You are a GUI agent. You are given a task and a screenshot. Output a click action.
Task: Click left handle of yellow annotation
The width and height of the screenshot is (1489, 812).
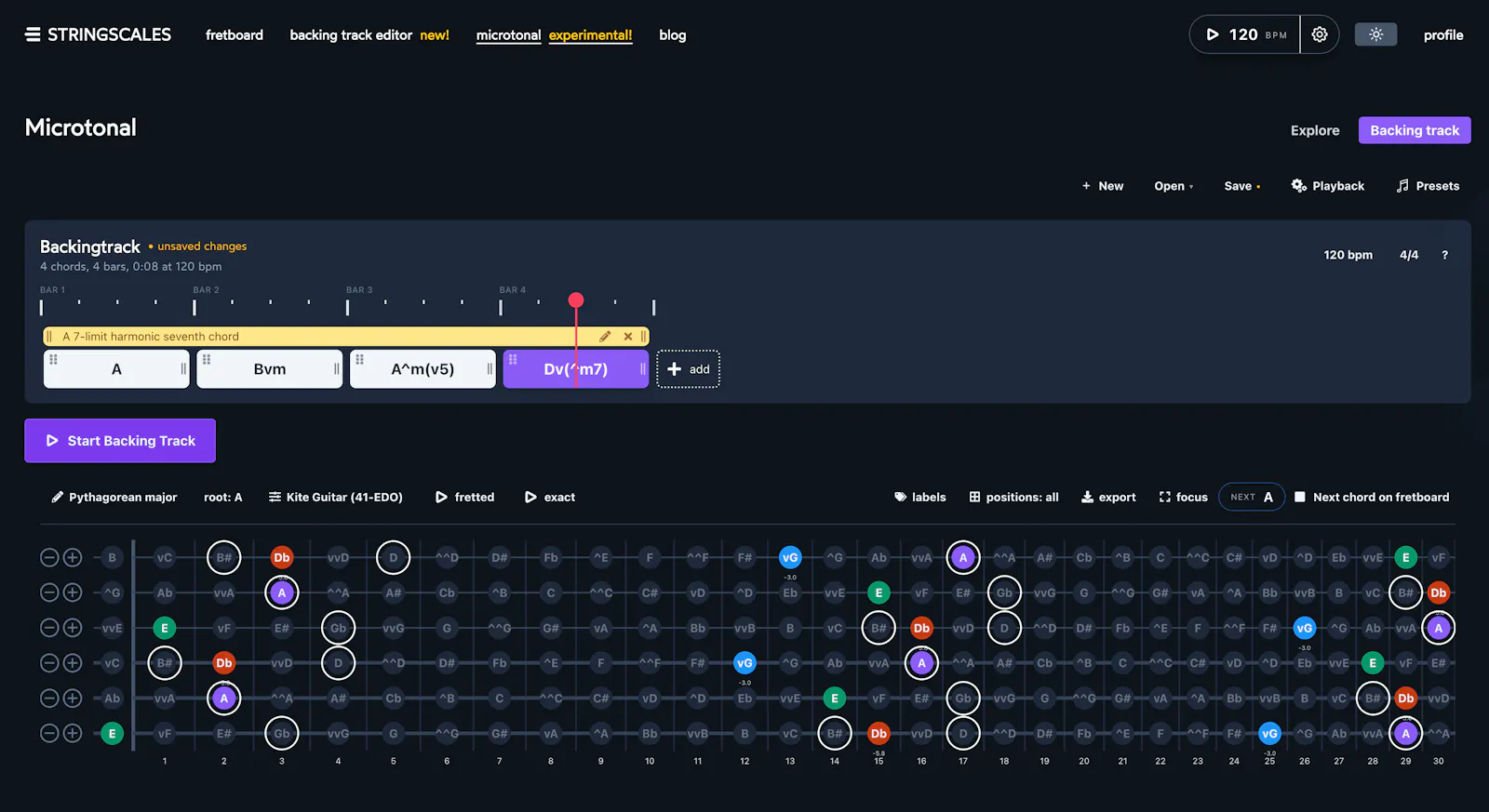[49, 337]
